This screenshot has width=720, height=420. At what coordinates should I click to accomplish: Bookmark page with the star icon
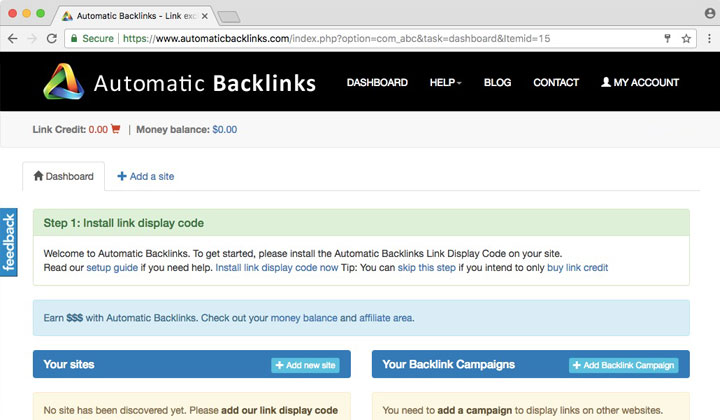[x=686, y=39]
